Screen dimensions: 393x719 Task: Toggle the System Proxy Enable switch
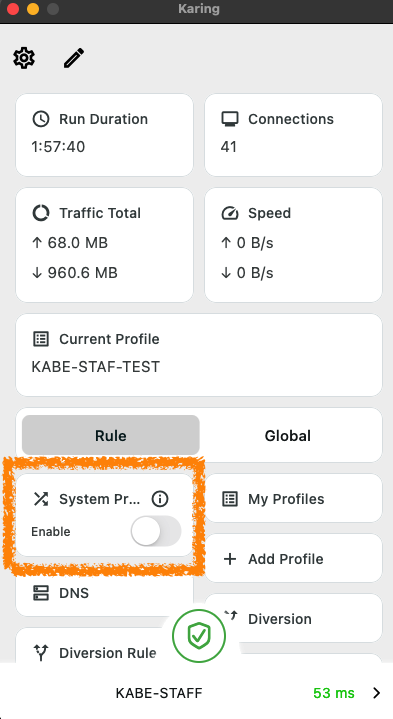tap(156, 531)
